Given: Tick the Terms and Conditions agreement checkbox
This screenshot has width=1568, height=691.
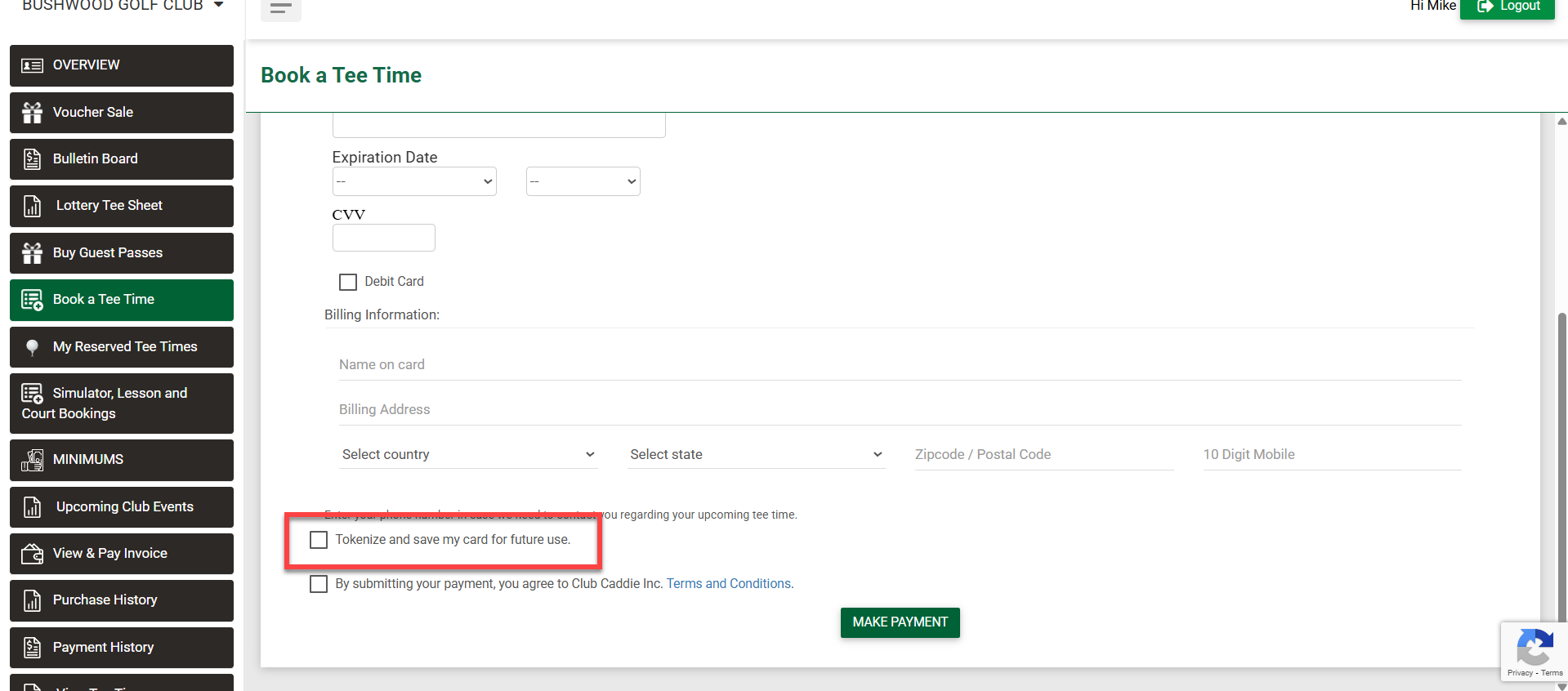Looking at the screenshot, I should [319, 584].
